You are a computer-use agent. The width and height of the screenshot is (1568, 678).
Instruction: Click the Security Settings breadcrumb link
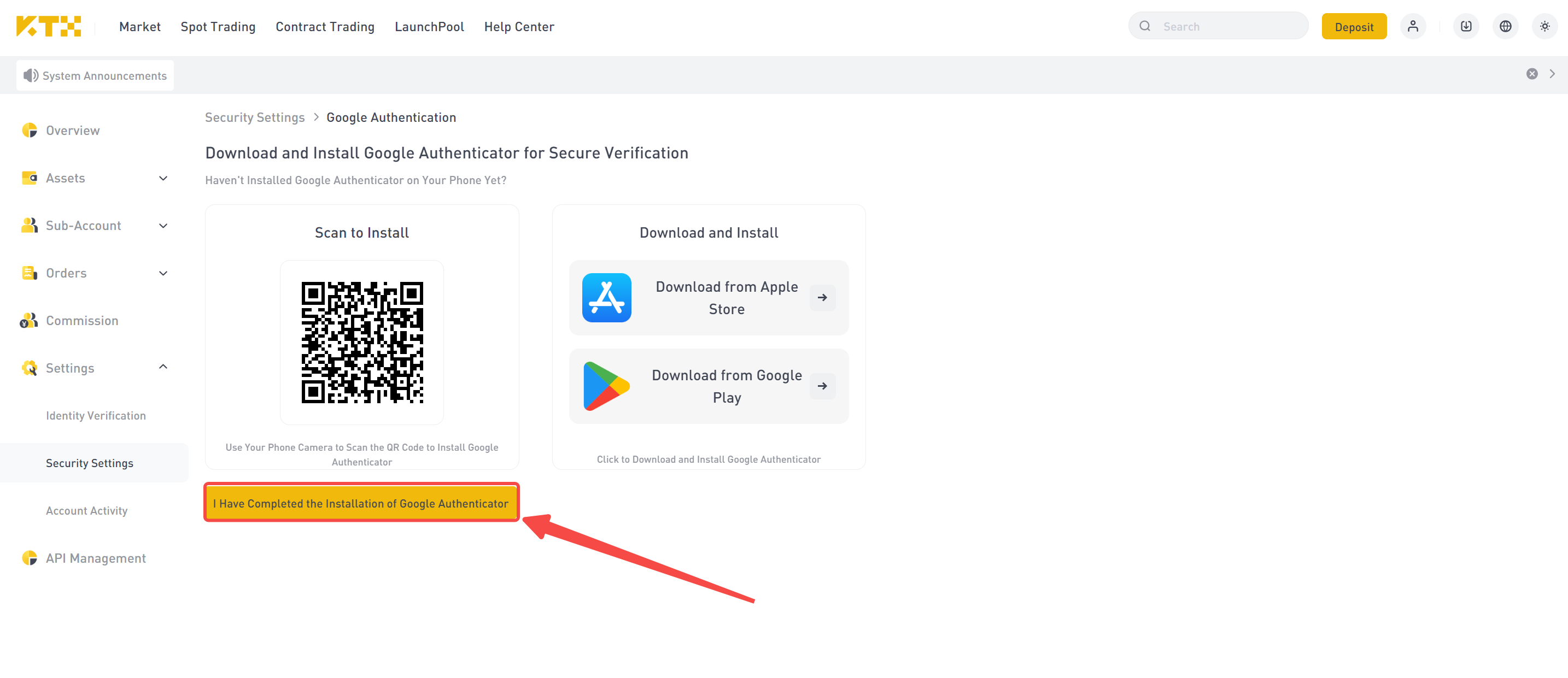tap(254, 117)
